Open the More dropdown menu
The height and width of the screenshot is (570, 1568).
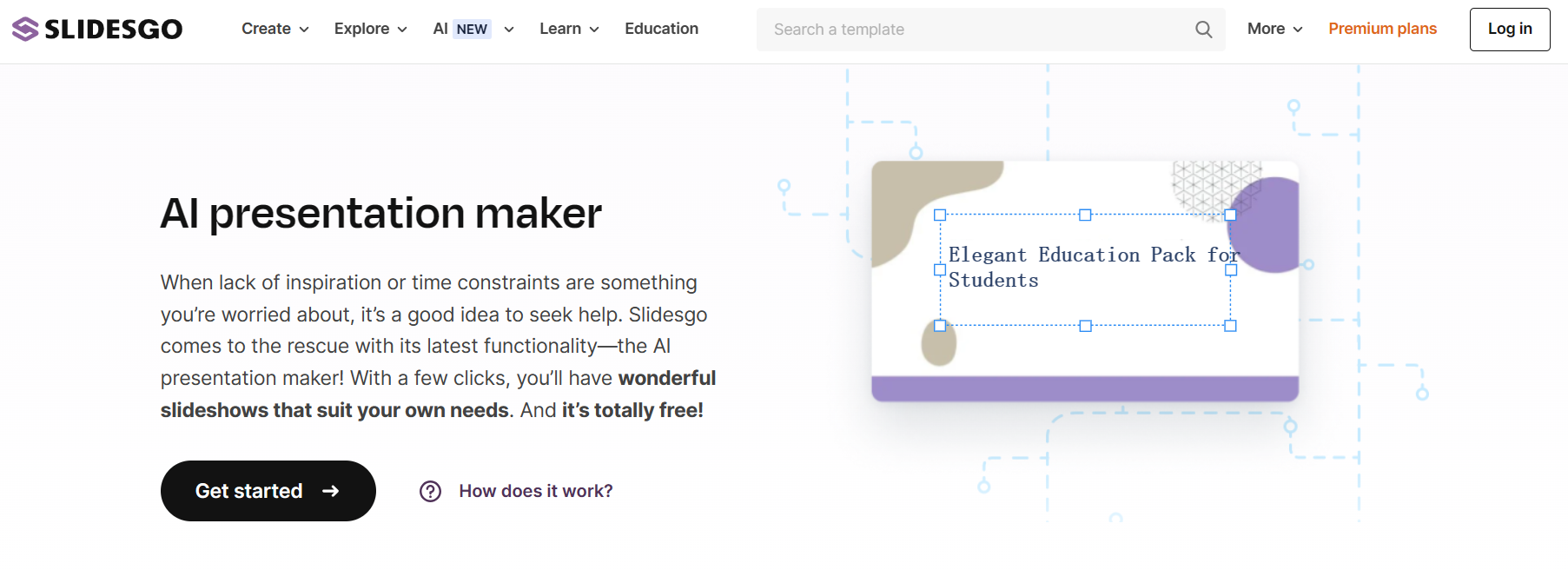tap(1274, 30)
